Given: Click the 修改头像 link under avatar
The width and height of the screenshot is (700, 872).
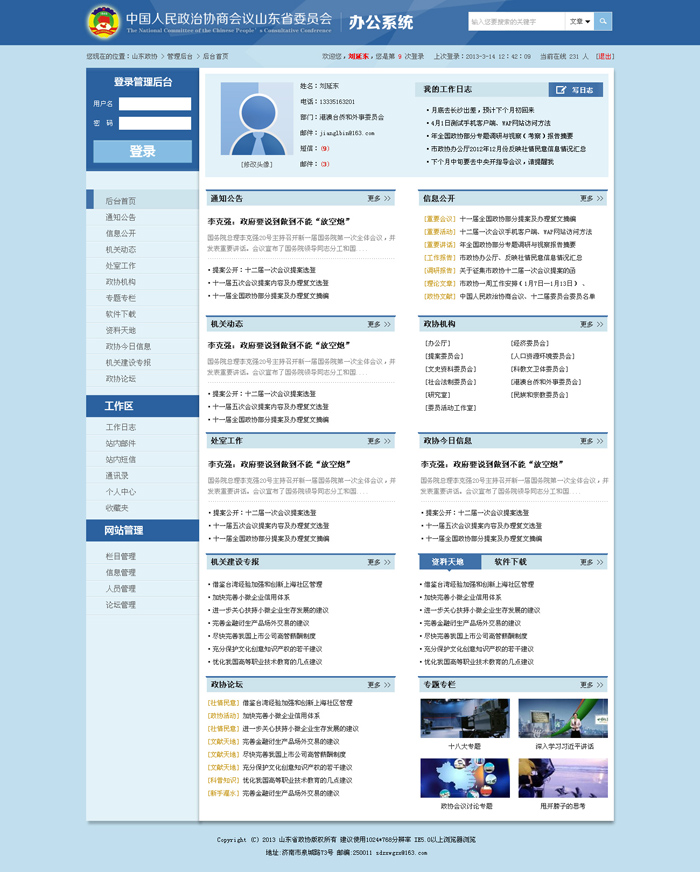Looking at the screenshot, I should (x=256, y=164).
